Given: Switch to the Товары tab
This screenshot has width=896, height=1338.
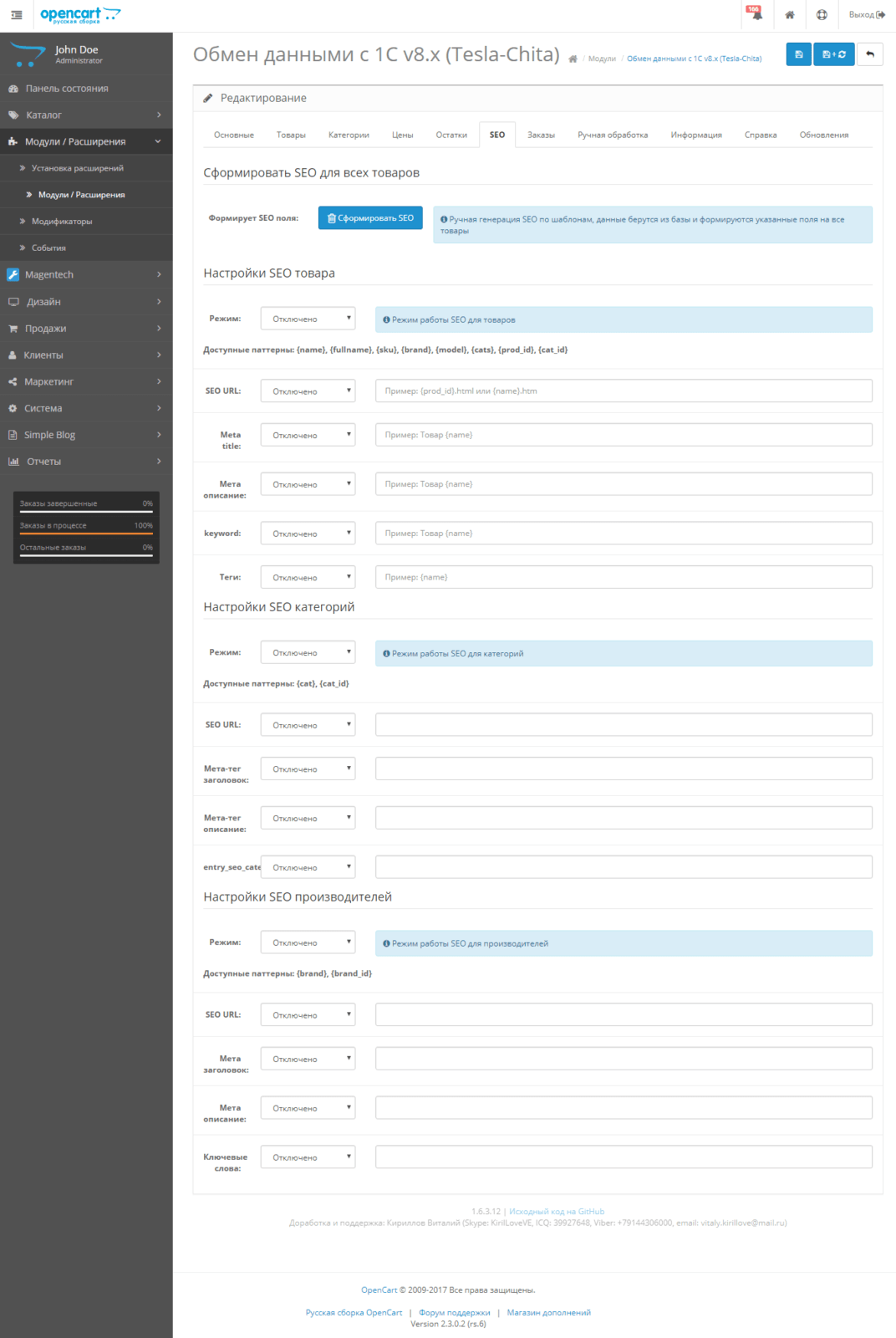Looking at the screenshot, I should tap(291, 135).
